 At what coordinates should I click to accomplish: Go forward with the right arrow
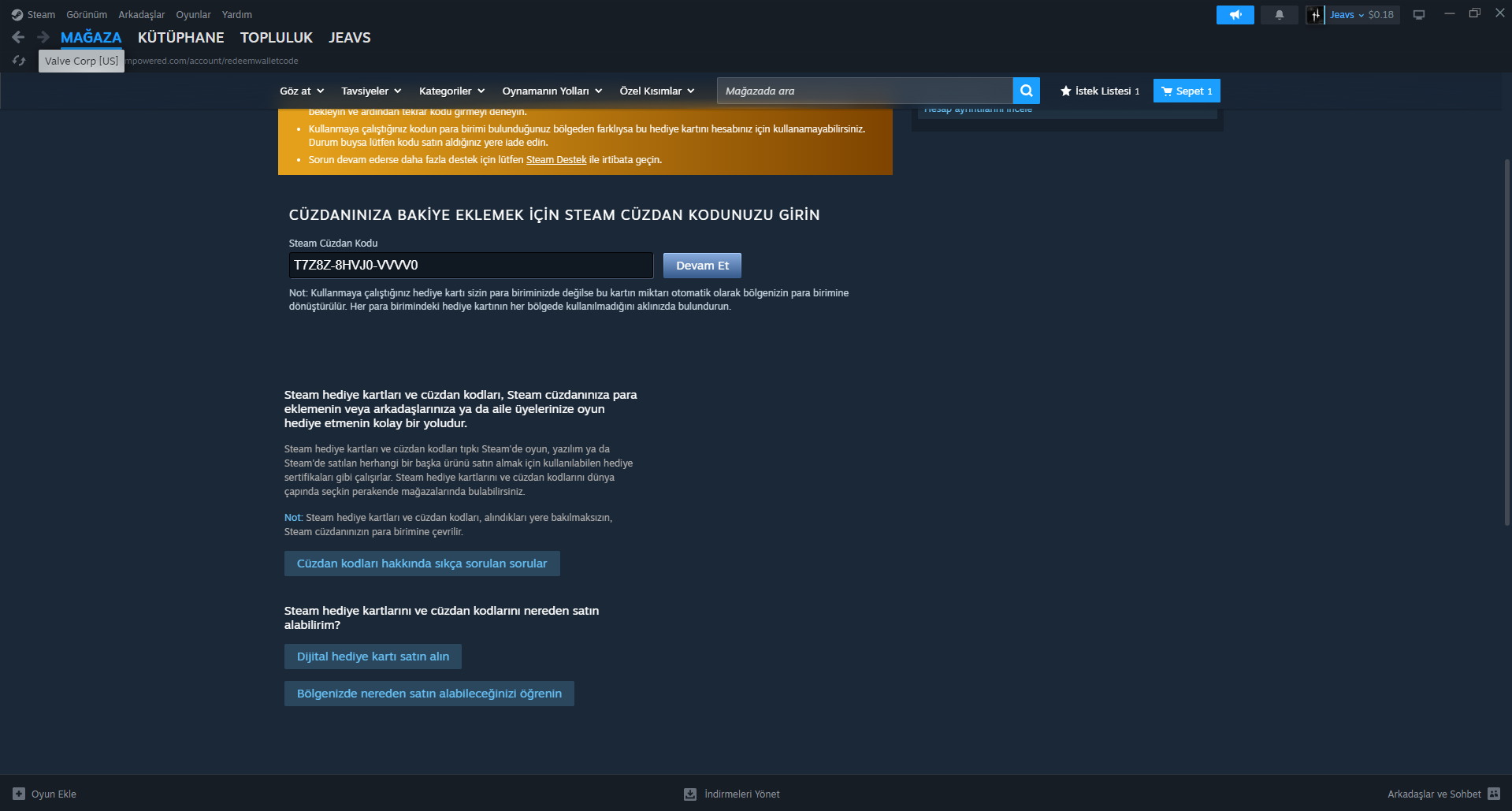pos(43,37)
